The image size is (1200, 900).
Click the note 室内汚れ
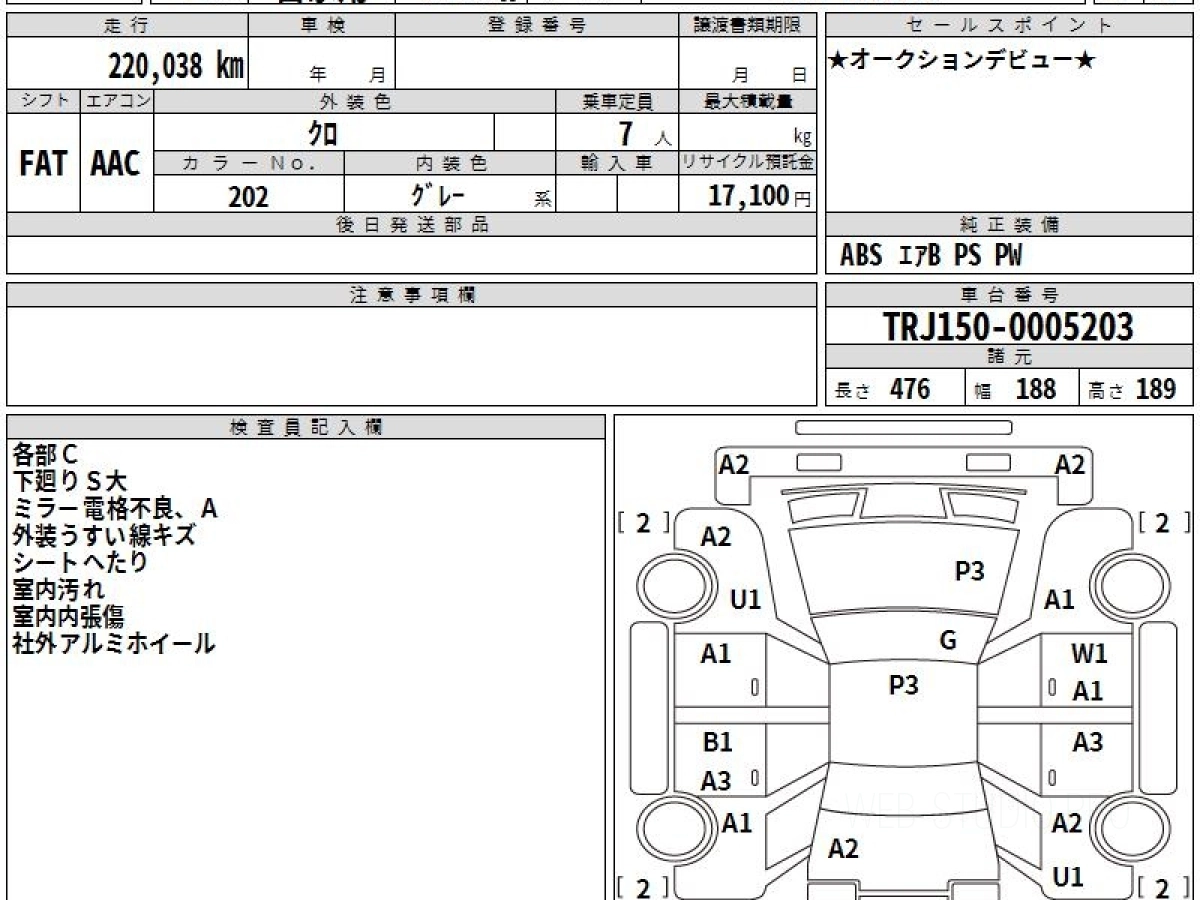coord(58,589)
